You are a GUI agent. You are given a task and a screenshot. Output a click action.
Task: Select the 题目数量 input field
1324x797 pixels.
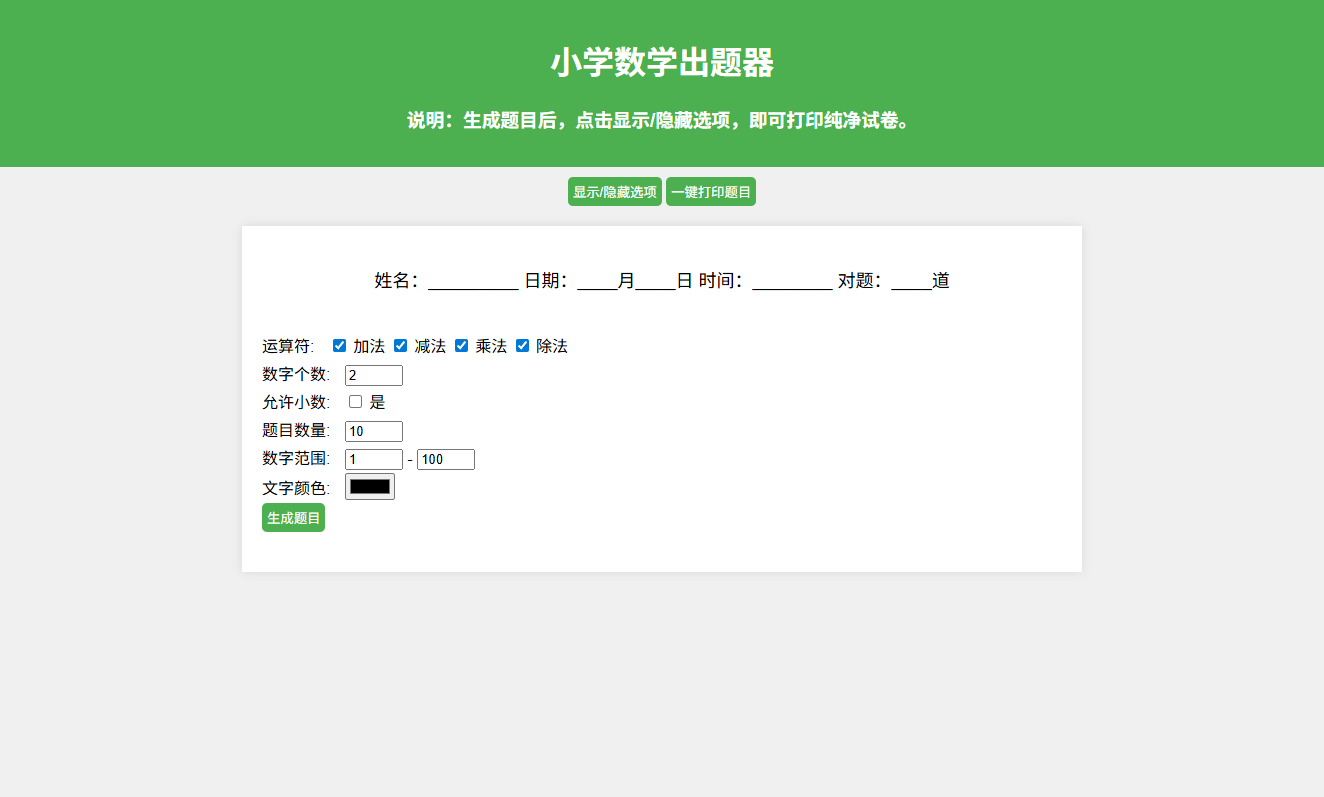[373, 431]
